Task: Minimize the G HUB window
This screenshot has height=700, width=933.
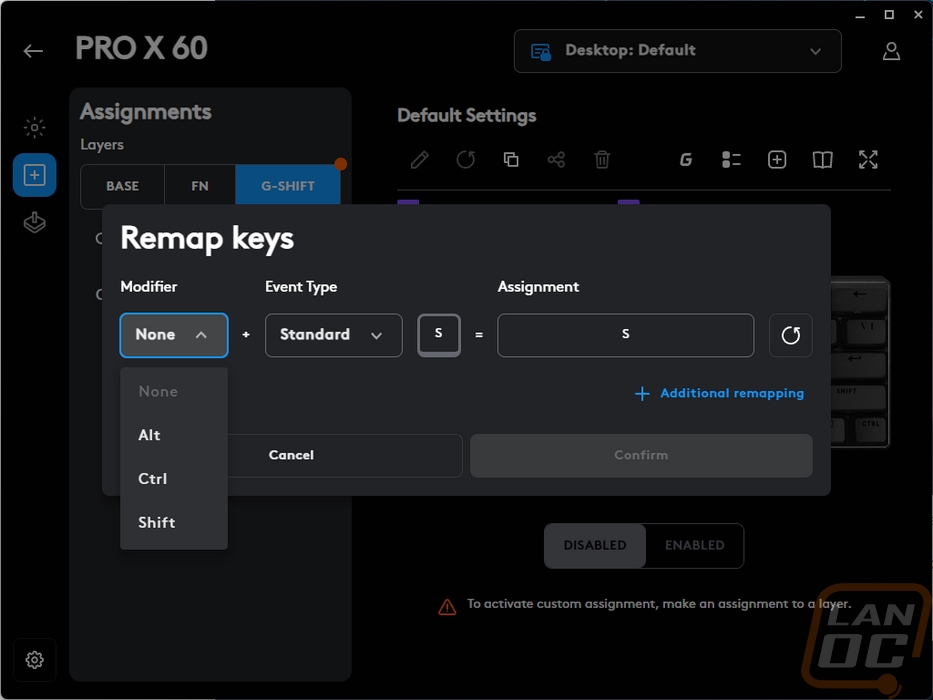Action: (x=860, y=15)
